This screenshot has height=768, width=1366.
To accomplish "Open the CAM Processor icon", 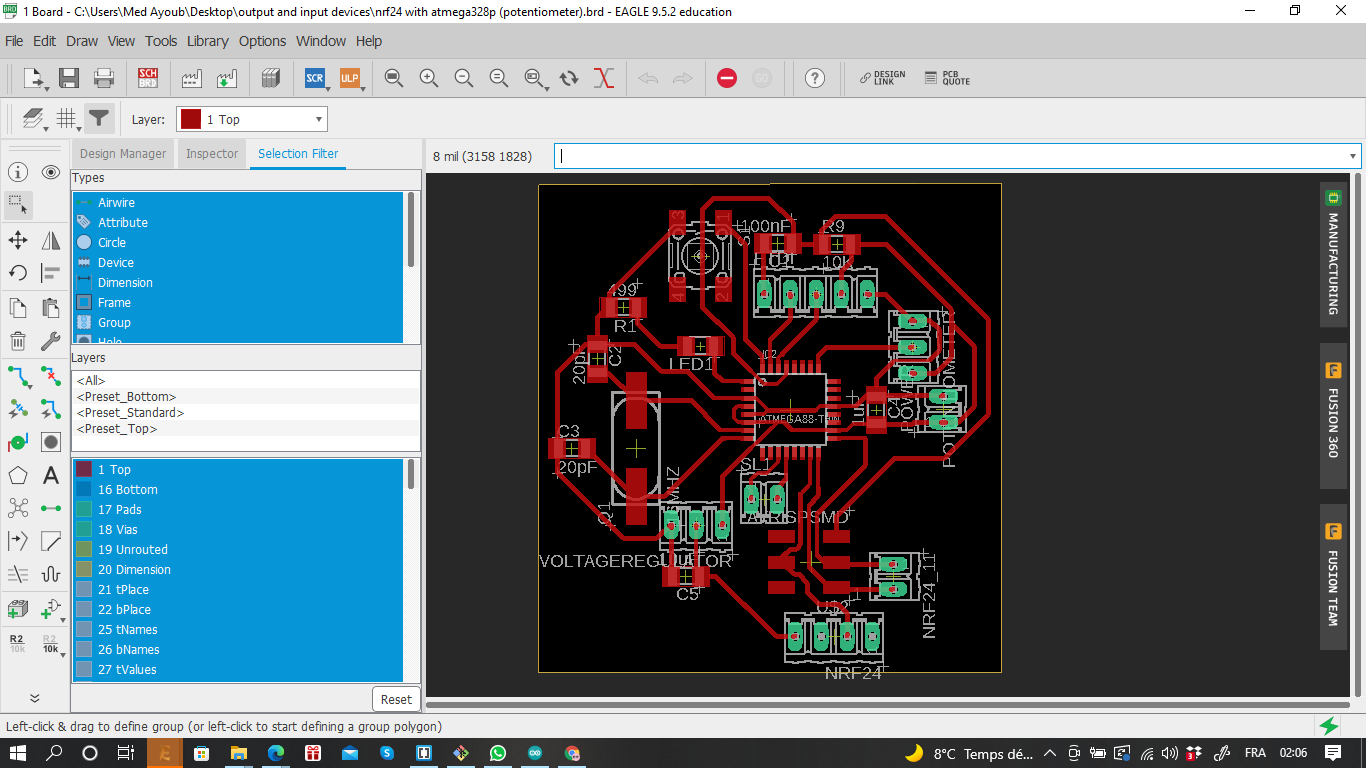I will click(192, 78).
